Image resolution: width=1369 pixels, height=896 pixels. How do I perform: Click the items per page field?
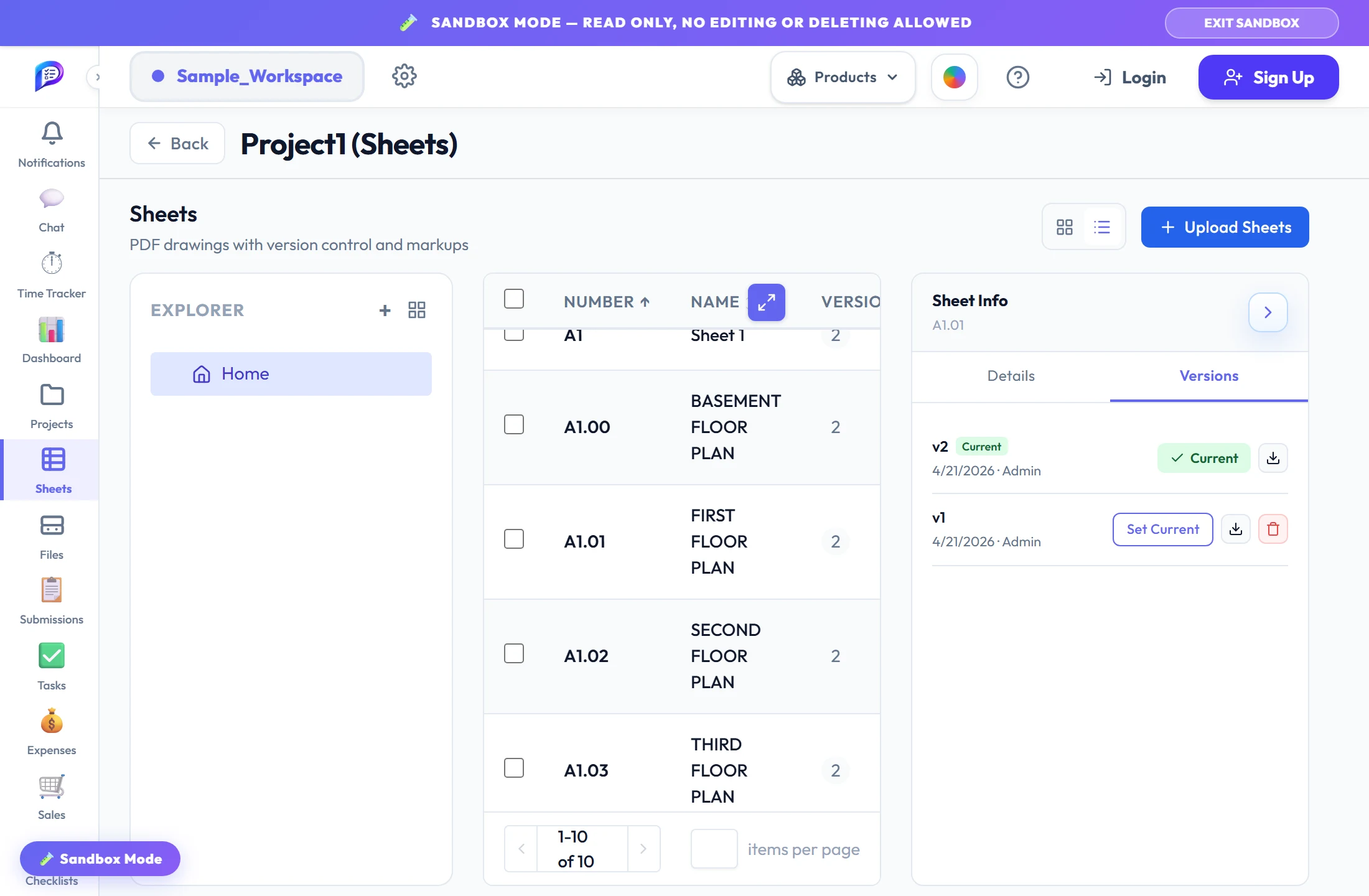(x=714, y=849)
